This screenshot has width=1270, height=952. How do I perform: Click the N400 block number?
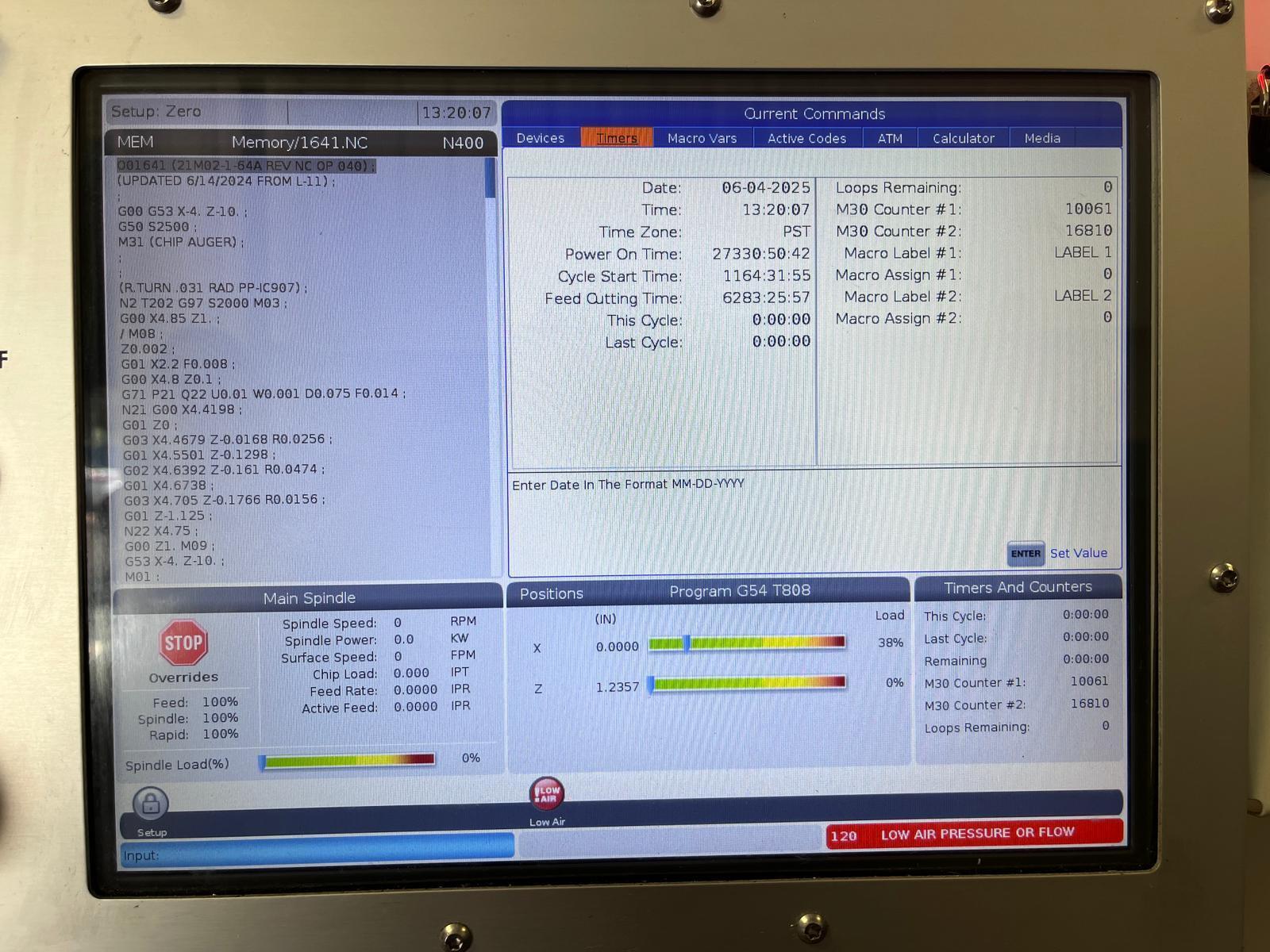point(463,144)
